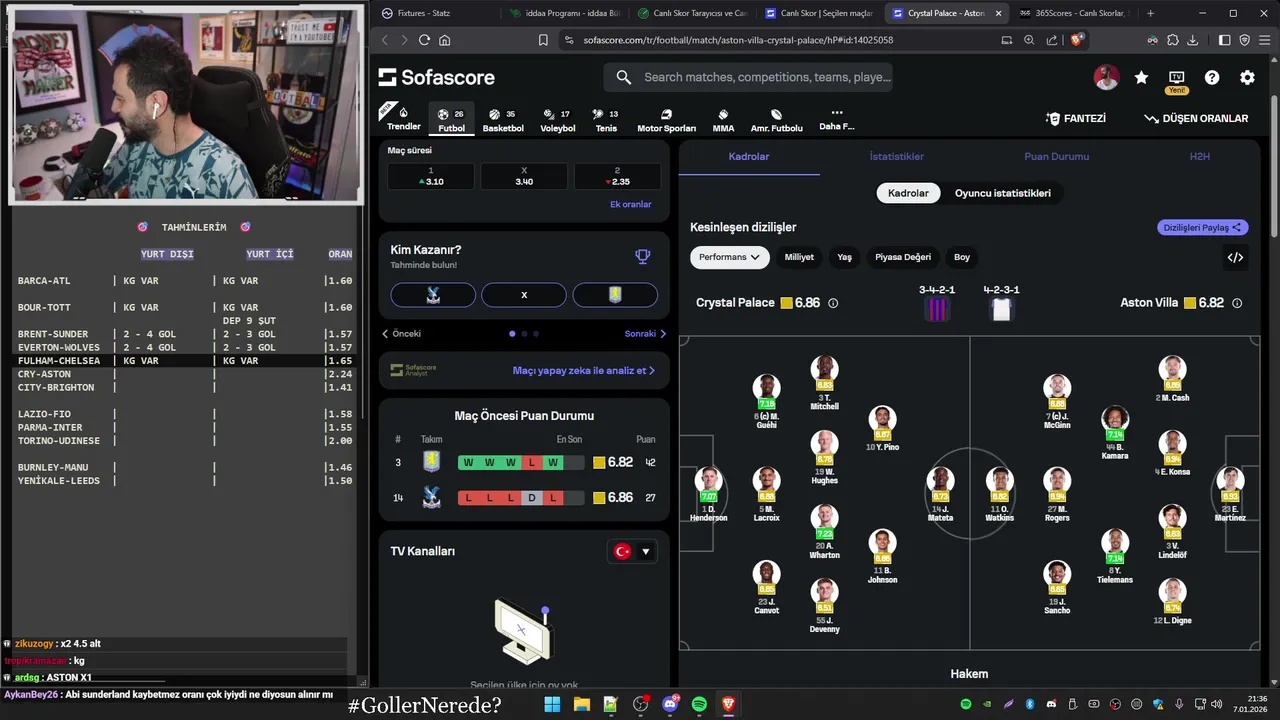The width and height of the screenshot is (1280, 720).
Task: Open the Tenis sport category
Action: (606, 119)
